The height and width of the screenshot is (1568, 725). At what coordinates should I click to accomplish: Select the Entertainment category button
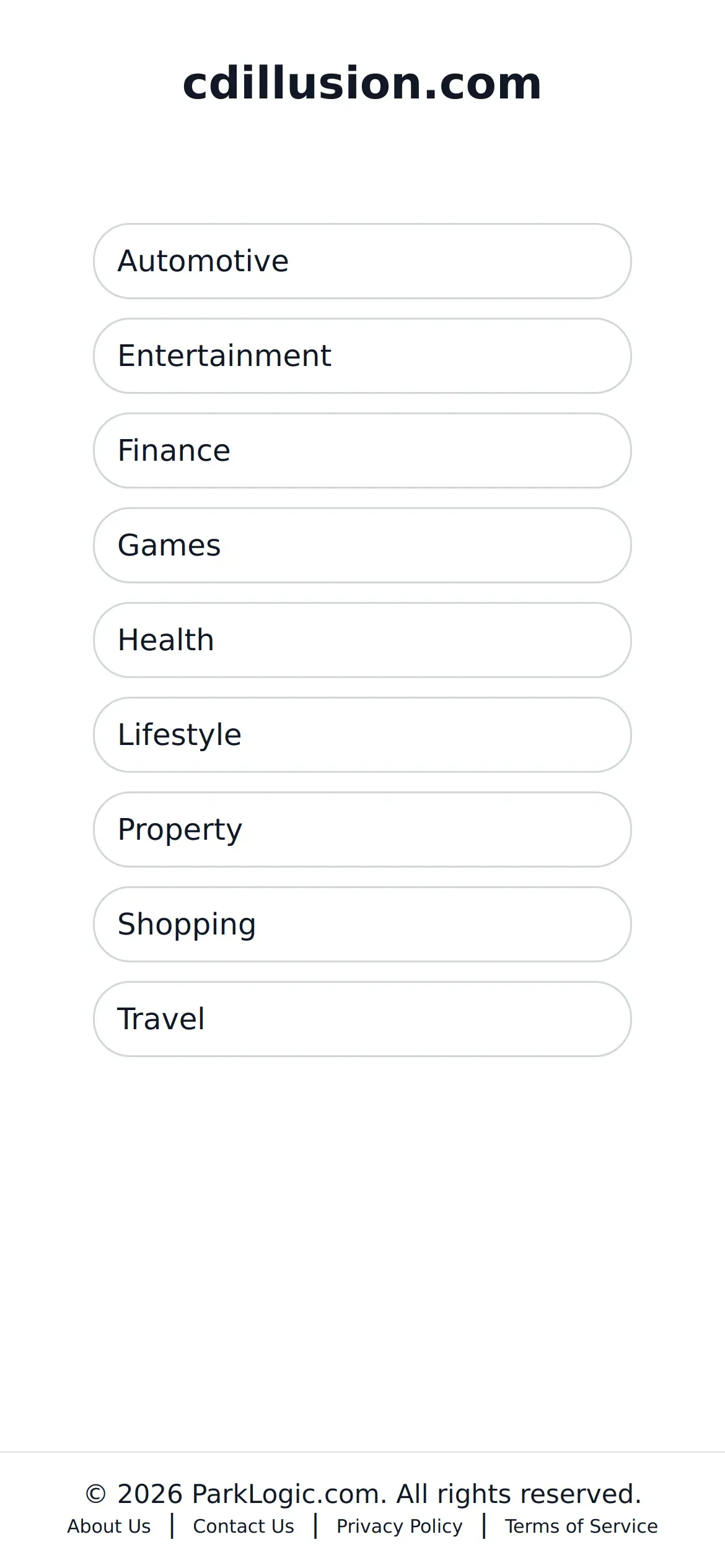[x=362, y=355]
